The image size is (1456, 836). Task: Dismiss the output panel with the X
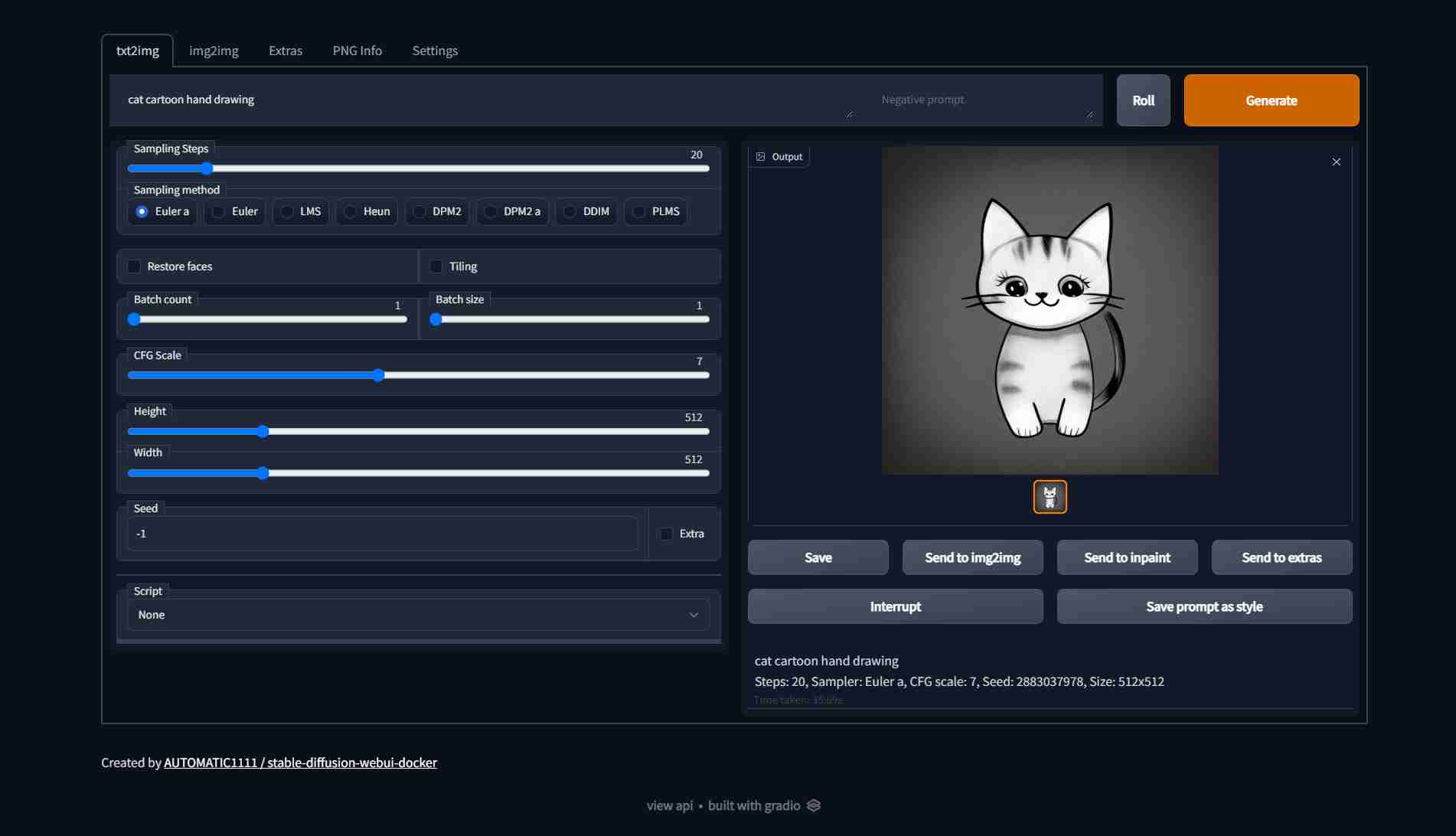(x=1337, y=162)
